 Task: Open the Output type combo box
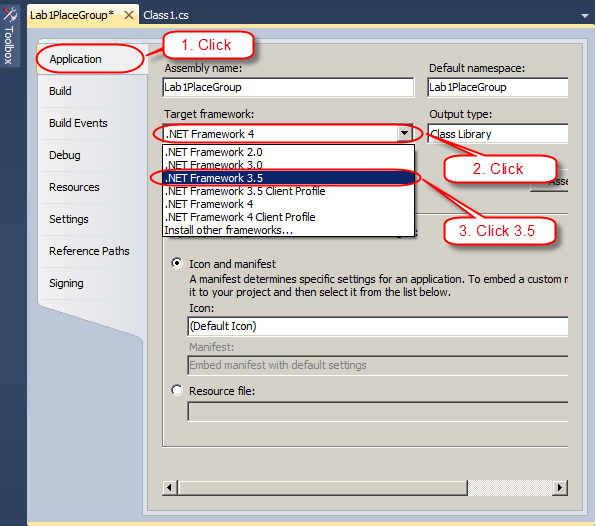click(498, 134)
